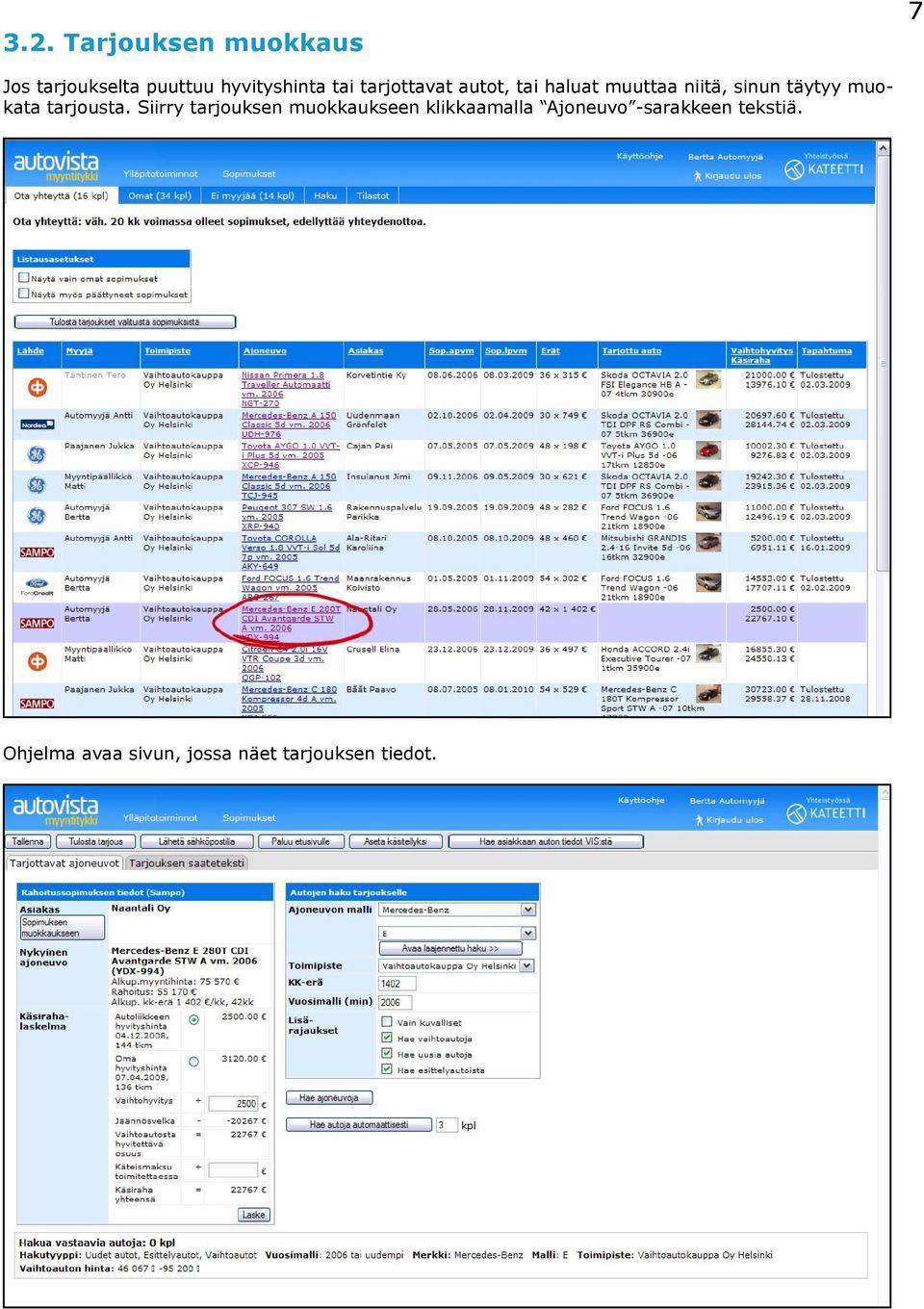Open the Skoda OCTAVIA FSI Elegance car thumbnail
Viewport: 924px width, 1309px height.
click(708, 380)
